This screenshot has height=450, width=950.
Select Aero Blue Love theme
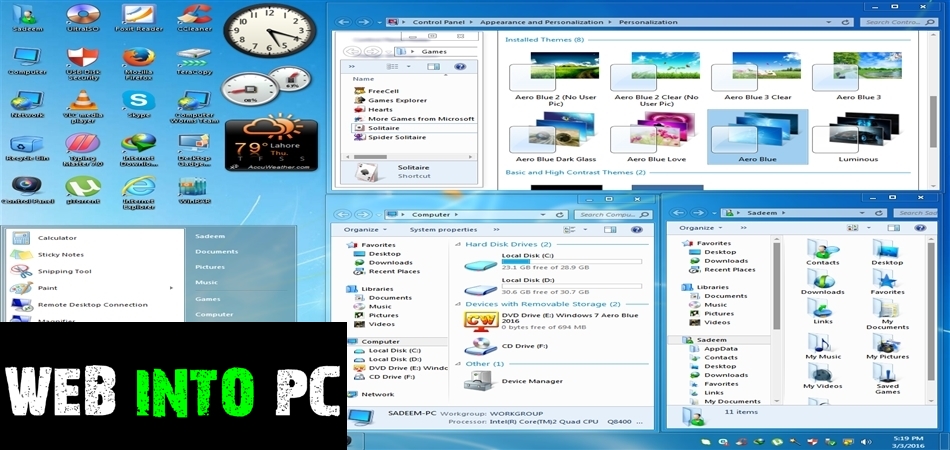click(656, 137)
